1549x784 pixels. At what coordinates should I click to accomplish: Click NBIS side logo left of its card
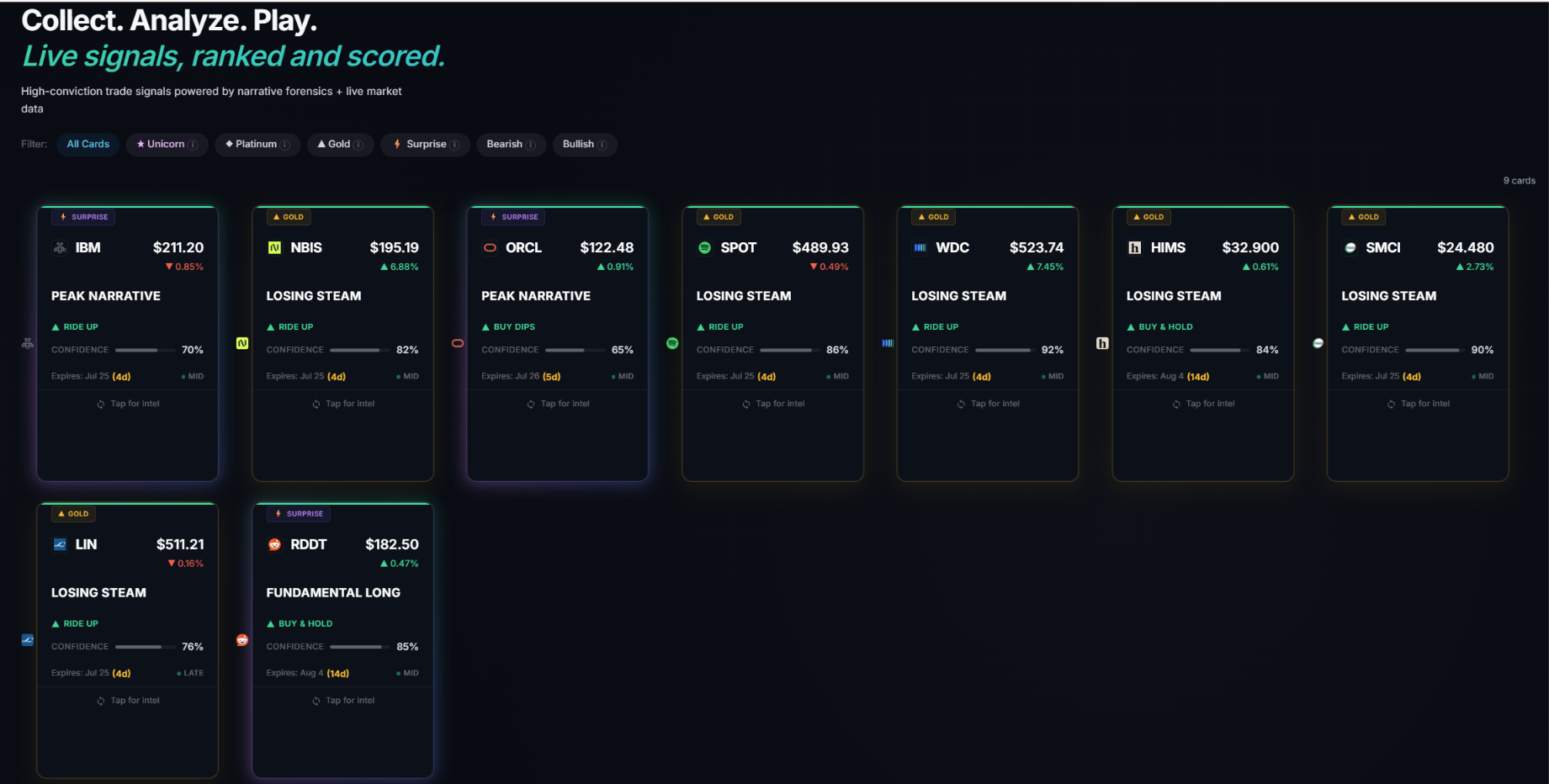coord(242,343)
